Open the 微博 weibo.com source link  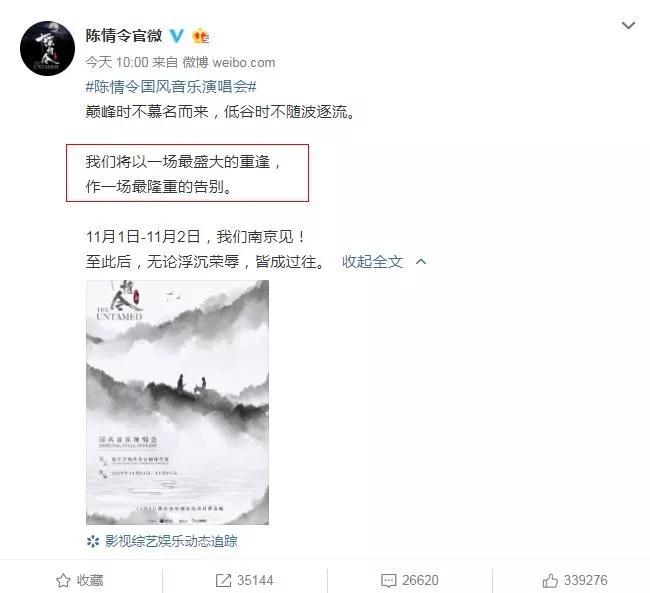point(229,63)
